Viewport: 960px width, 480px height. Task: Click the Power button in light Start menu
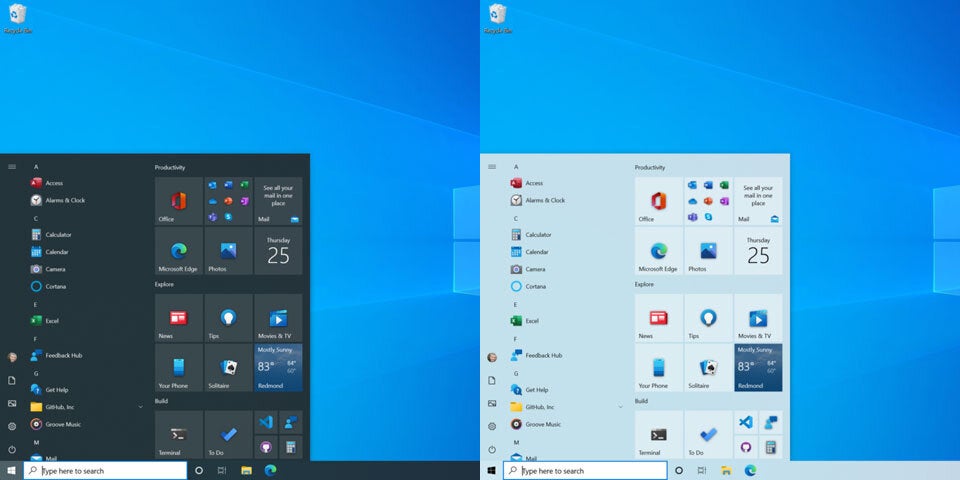[x=492, y=449]
